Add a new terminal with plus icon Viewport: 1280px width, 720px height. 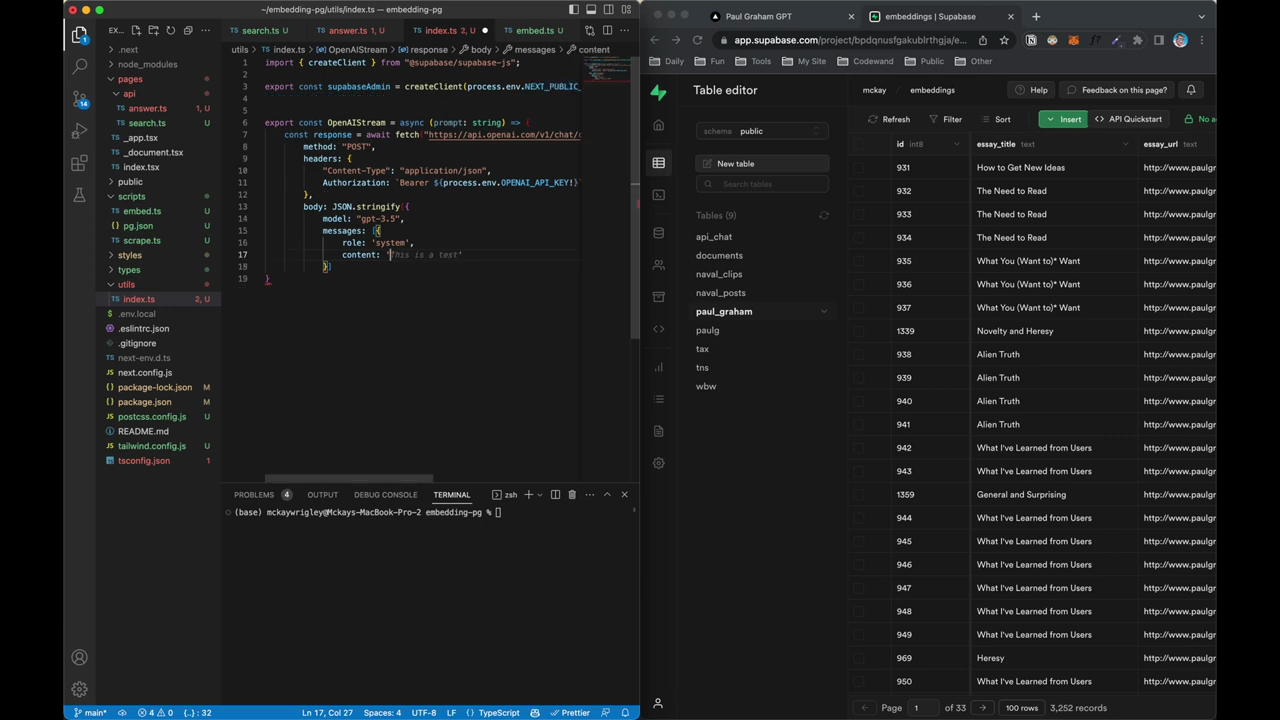tap(528, 494)
